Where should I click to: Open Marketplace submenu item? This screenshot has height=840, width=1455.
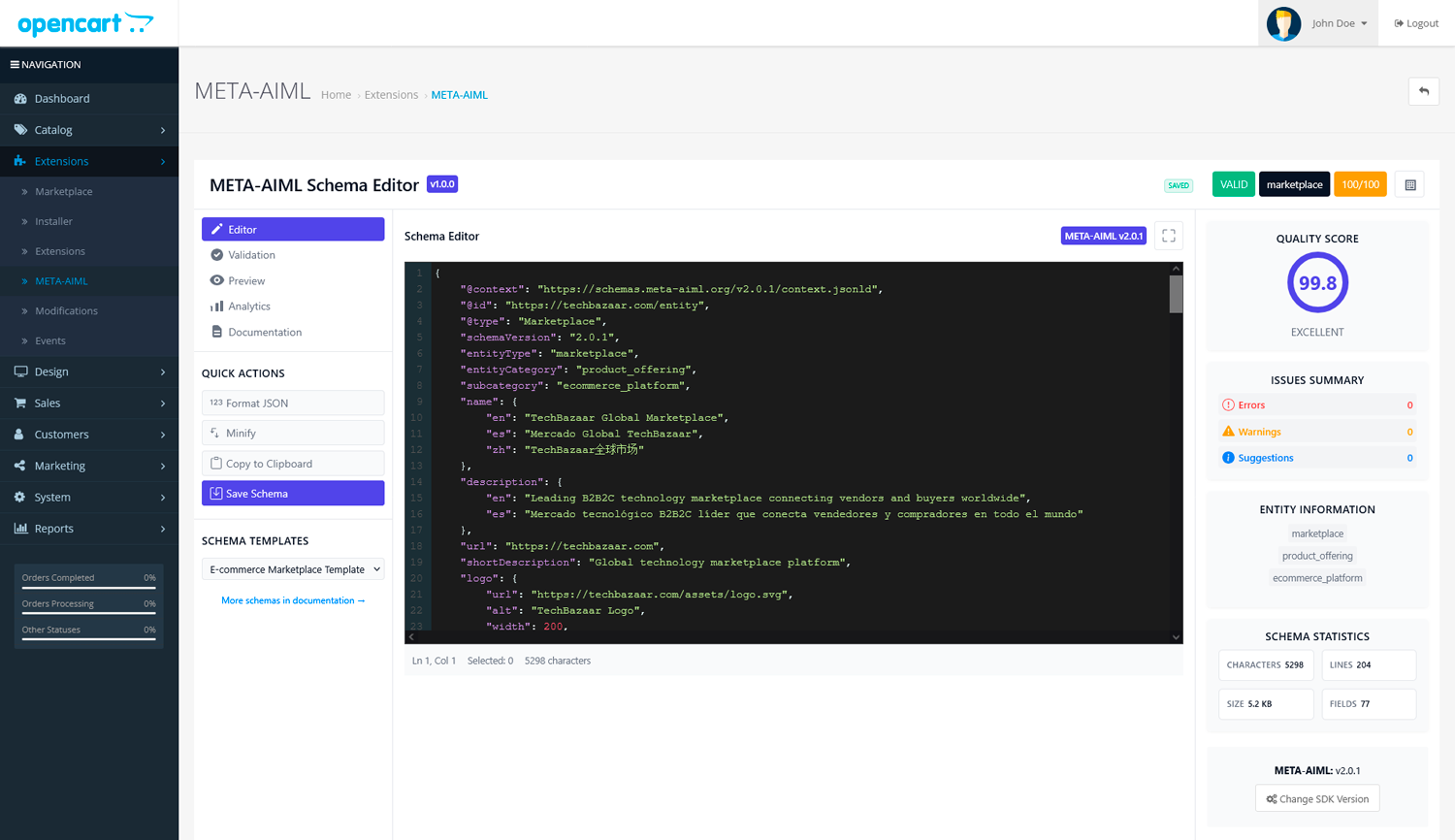[89, 192]
